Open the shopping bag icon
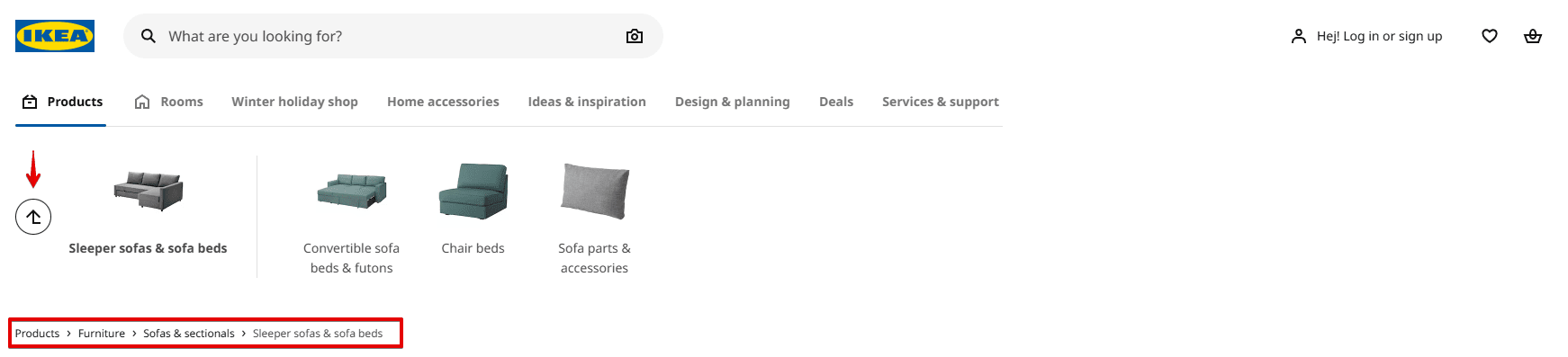 (x=1533, y=36)
